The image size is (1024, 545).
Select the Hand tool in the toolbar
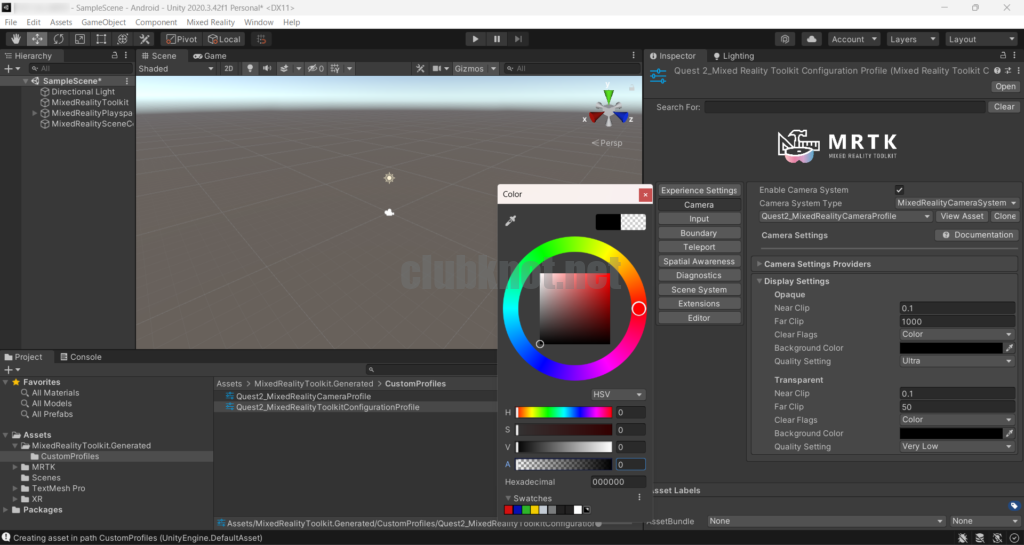click(15, 39)
